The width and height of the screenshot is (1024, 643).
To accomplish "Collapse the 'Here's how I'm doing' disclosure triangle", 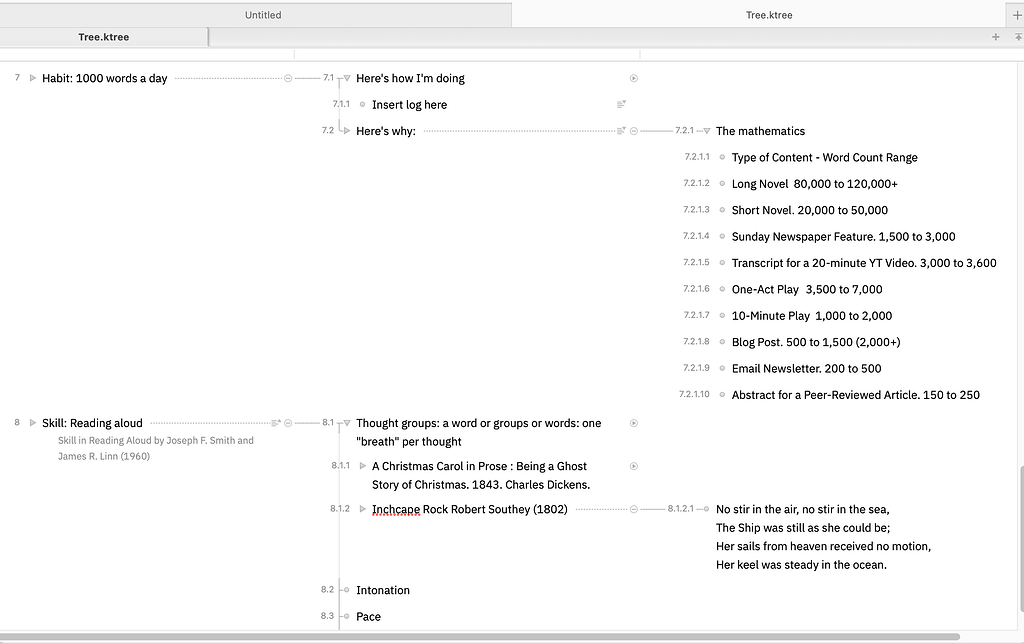I will coord(346,78).
